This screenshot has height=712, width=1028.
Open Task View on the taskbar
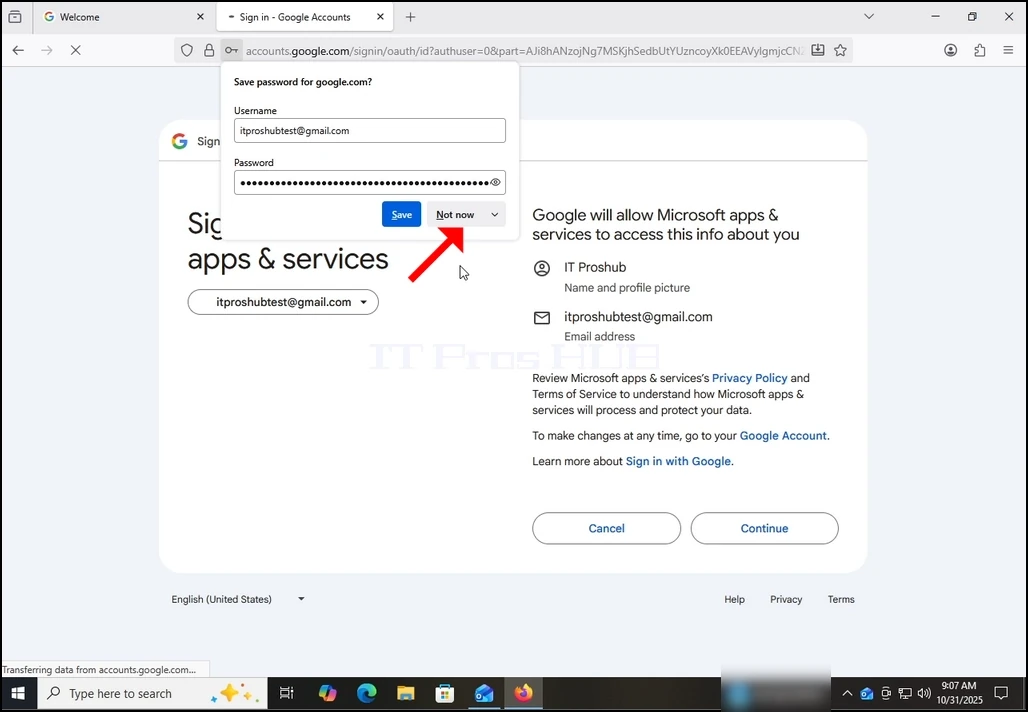[287, 694]
